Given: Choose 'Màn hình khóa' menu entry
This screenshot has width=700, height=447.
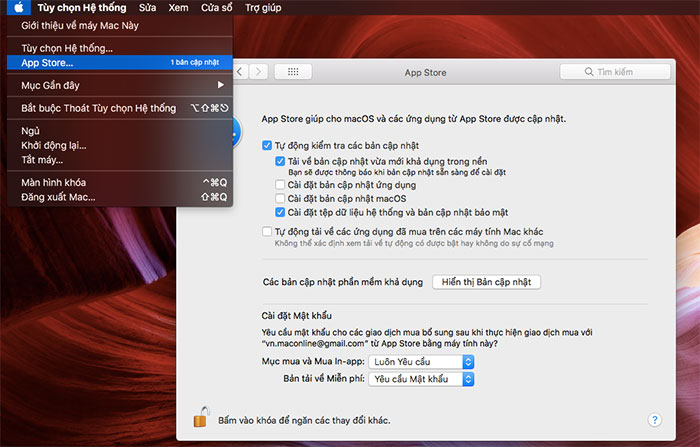Looking at the screenshot, I should (120, 182).
